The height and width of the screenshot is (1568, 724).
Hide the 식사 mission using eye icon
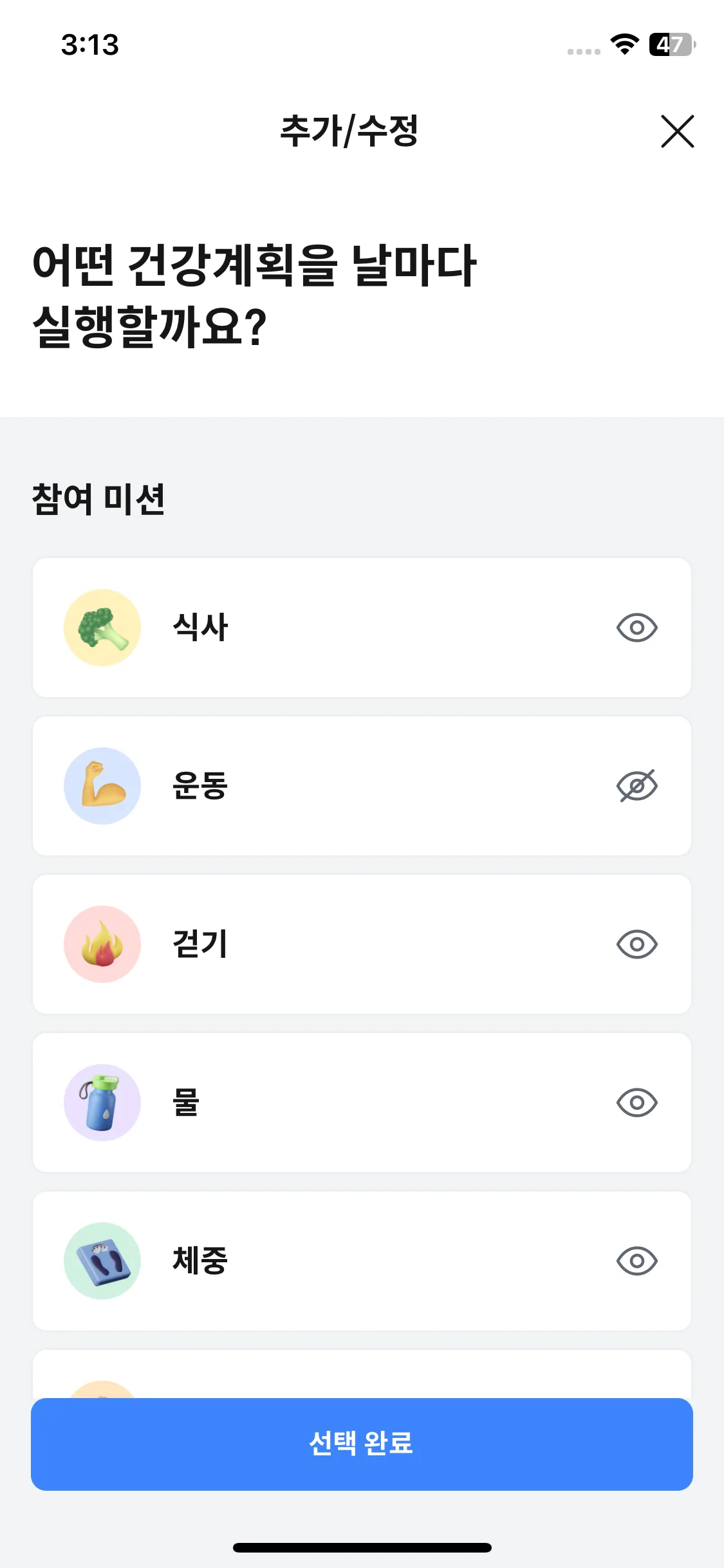636,628
